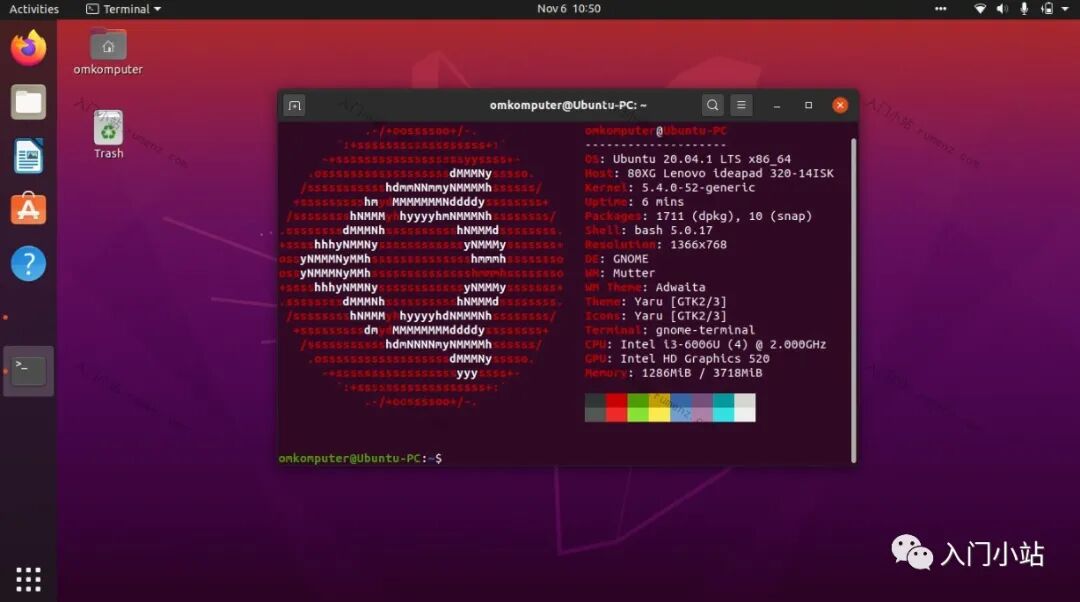
Task: Click GPU text Intel HD Graphics 520
Action: [x=695, y=359]
